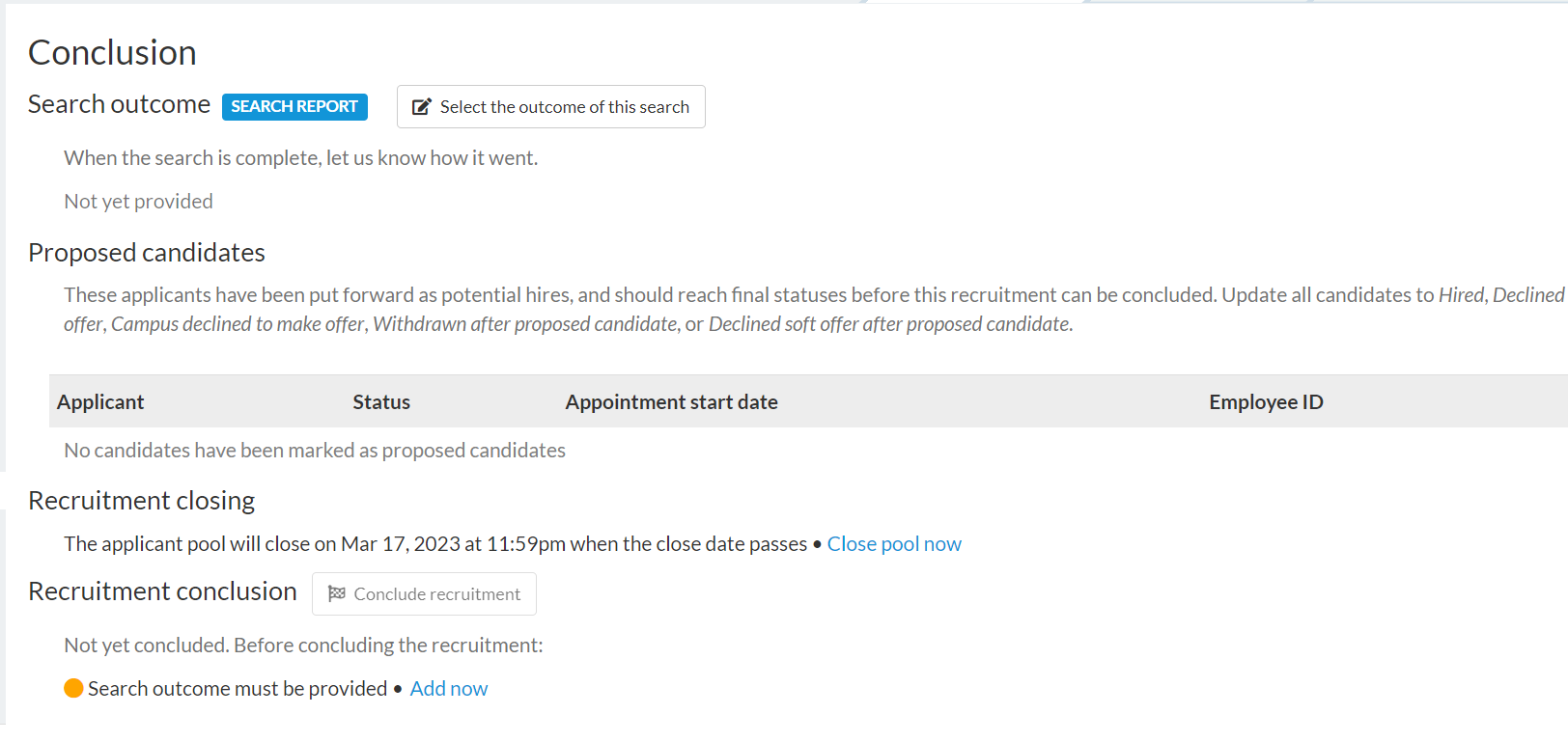Click the Status column header
This screenshot has height=742, width=1568.
[x=381, y=402]
